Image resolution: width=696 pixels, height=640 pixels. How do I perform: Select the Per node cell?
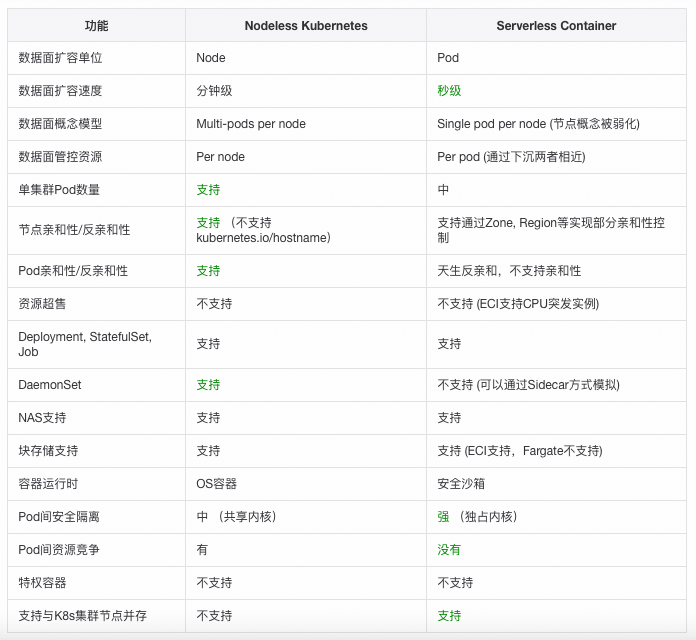[220, 157]
